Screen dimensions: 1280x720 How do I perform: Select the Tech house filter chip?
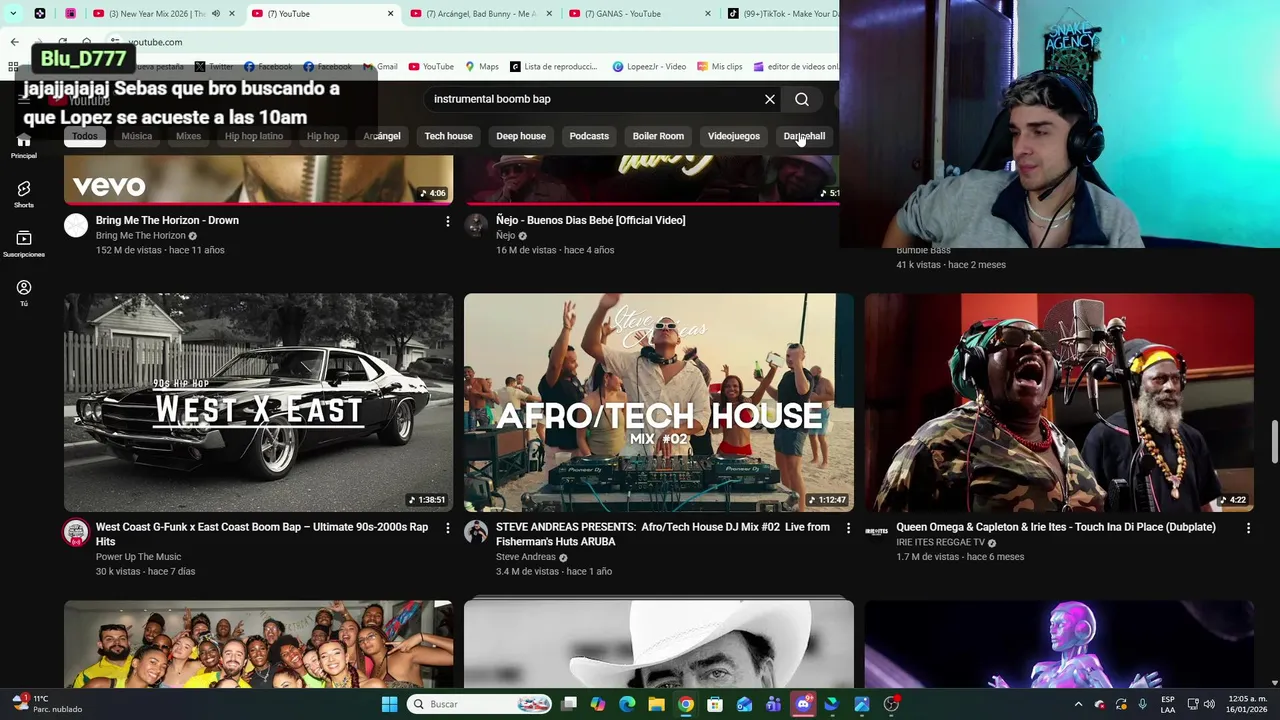[x=448, y=136]
